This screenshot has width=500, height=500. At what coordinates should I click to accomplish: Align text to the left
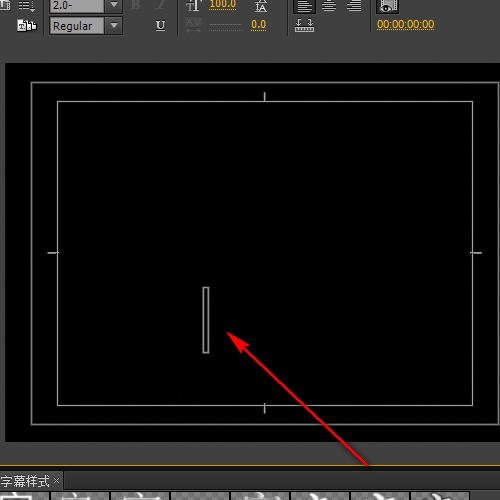[304, 6]
